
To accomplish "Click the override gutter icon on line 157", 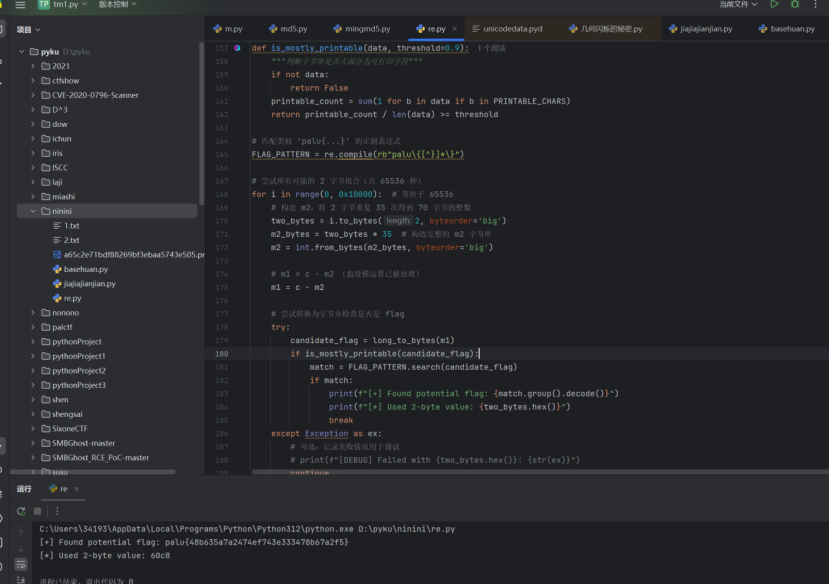I will coord(237,48).
